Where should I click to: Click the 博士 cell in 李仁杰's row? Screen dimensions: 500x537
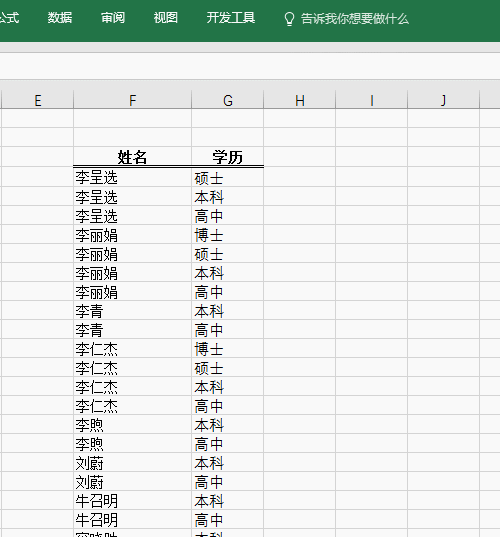pyautogui.click(x=228, y=349)
